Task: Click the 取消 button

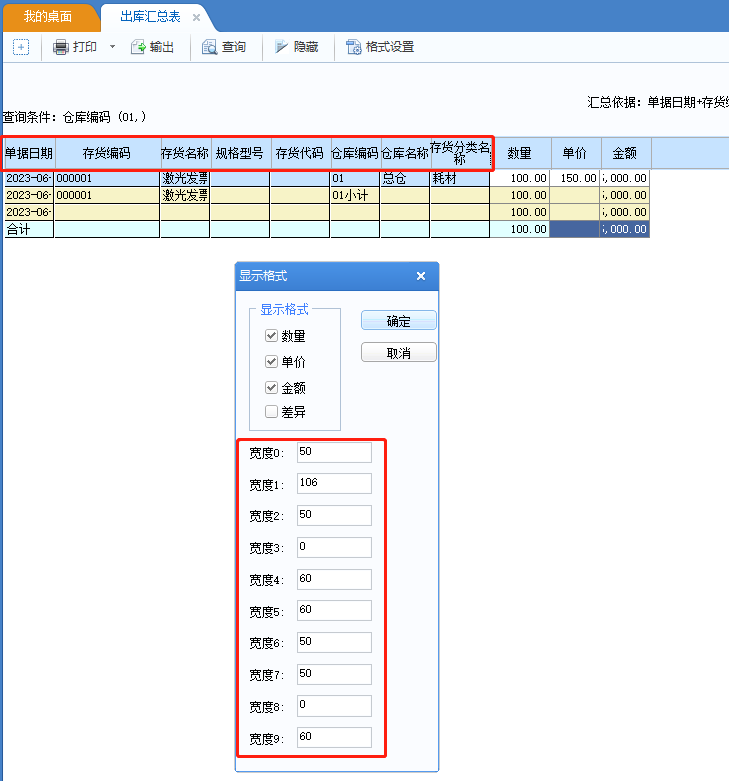Action: click(399, 353)
